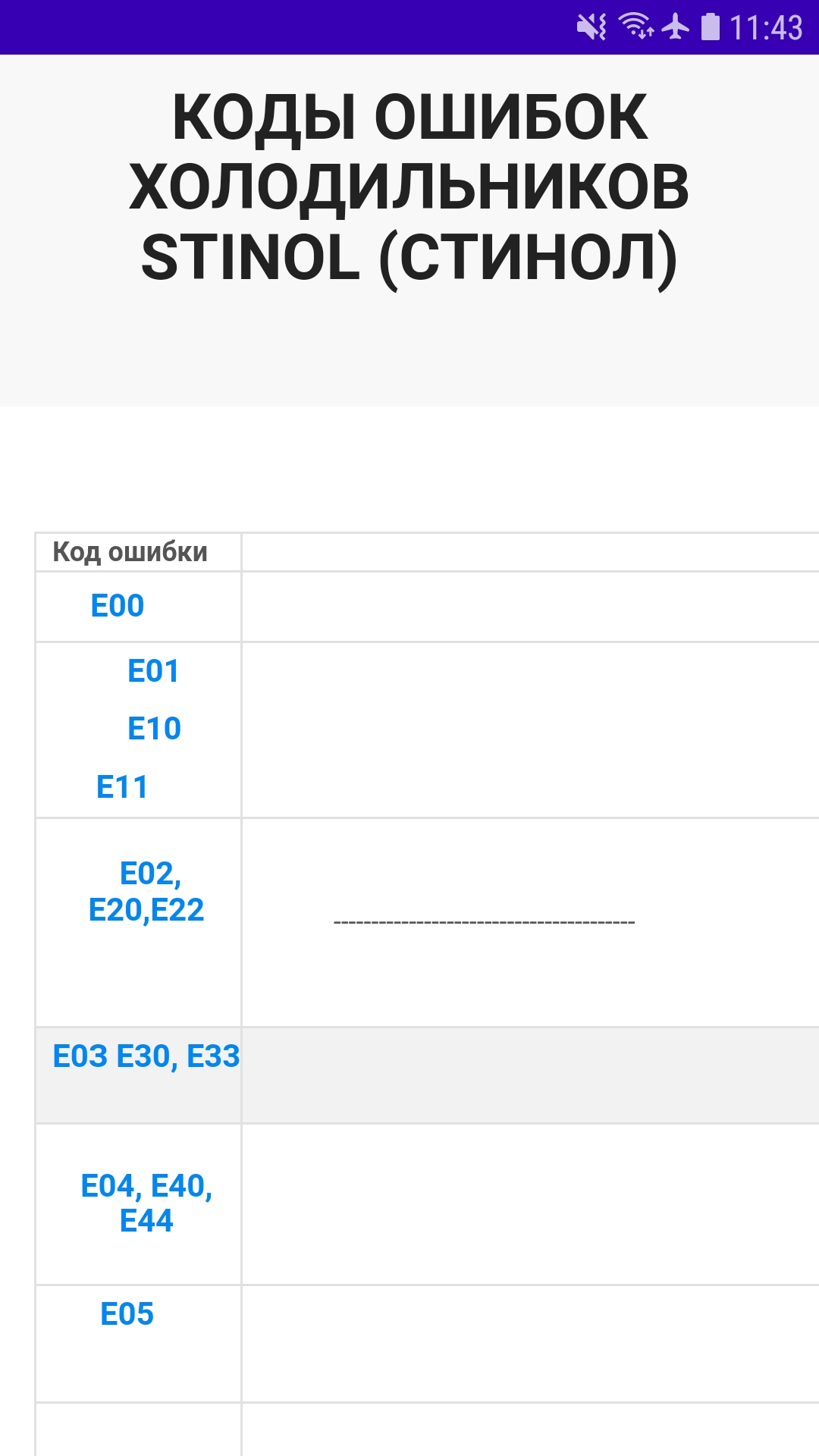Open the E00 error code link
819x1456 pixels.
118,606
